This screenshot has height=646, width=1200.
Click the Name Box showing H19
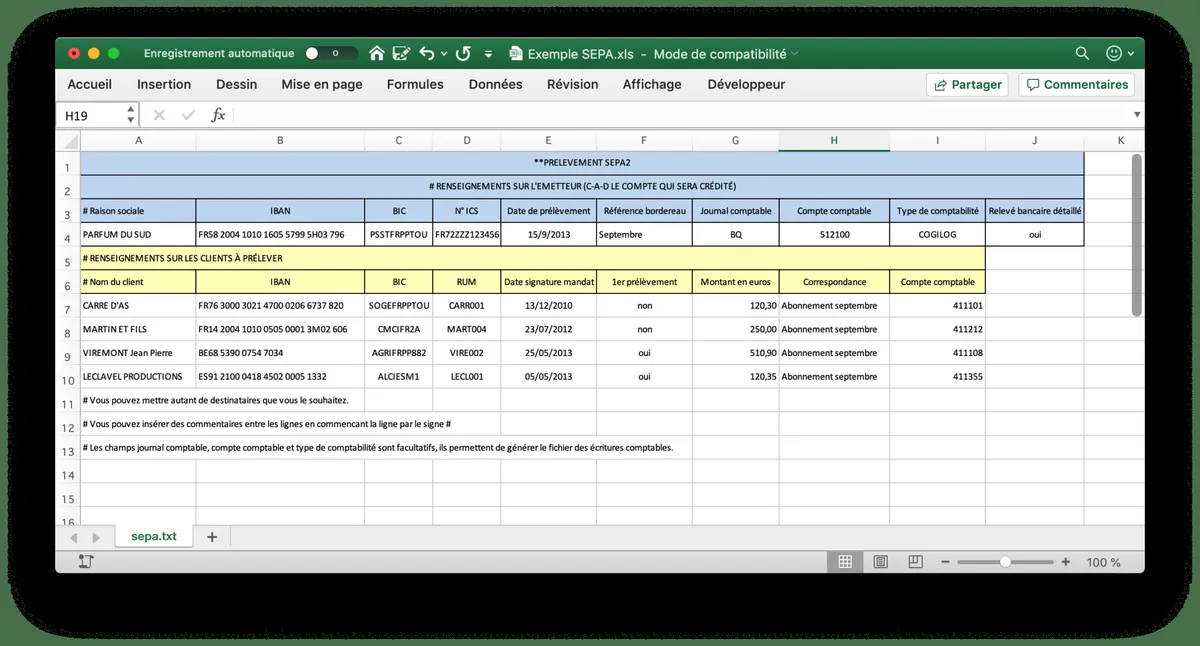90,115
